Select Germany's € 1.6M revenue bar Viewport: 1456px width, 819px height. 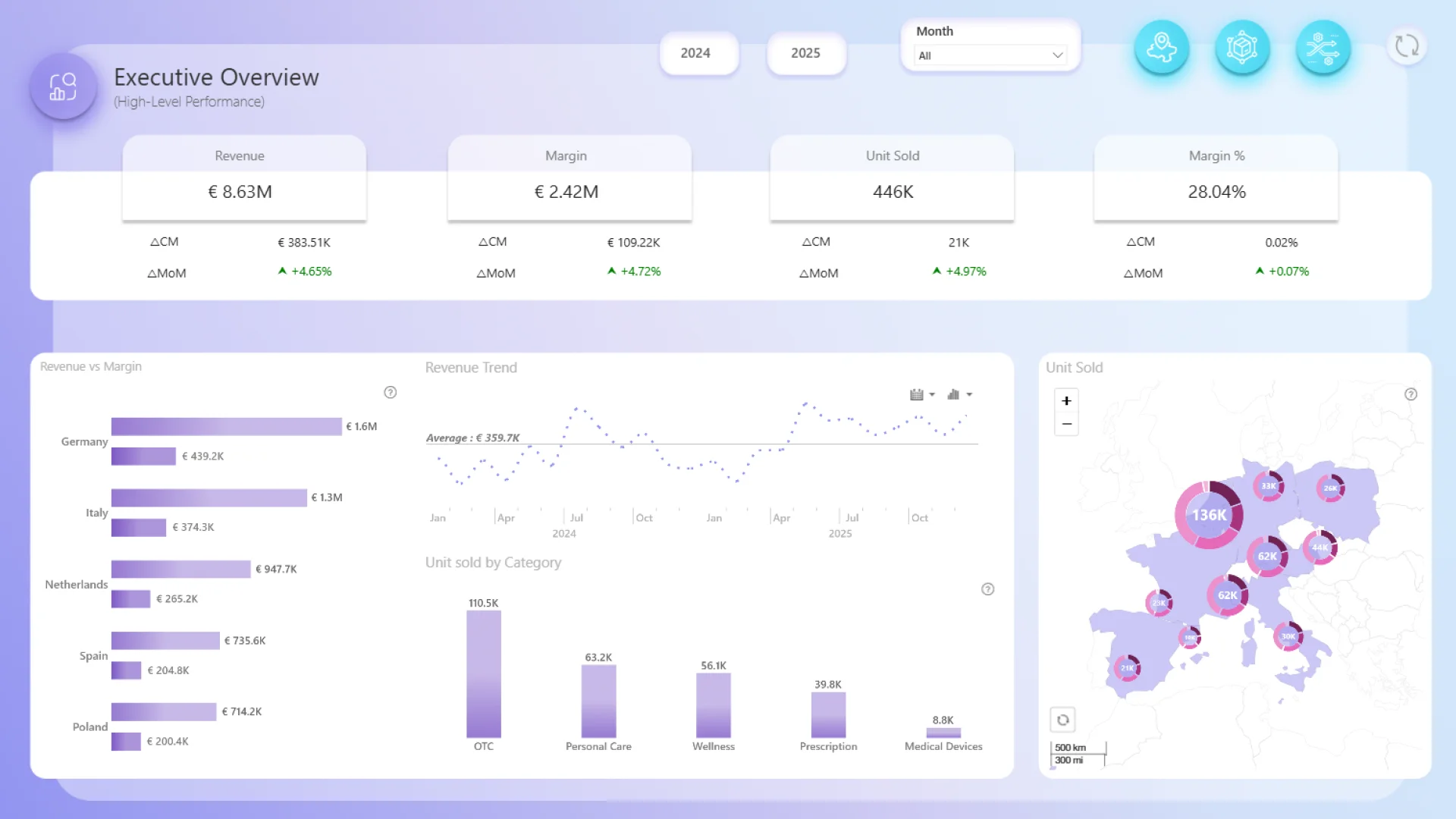[x=226, y=427]
